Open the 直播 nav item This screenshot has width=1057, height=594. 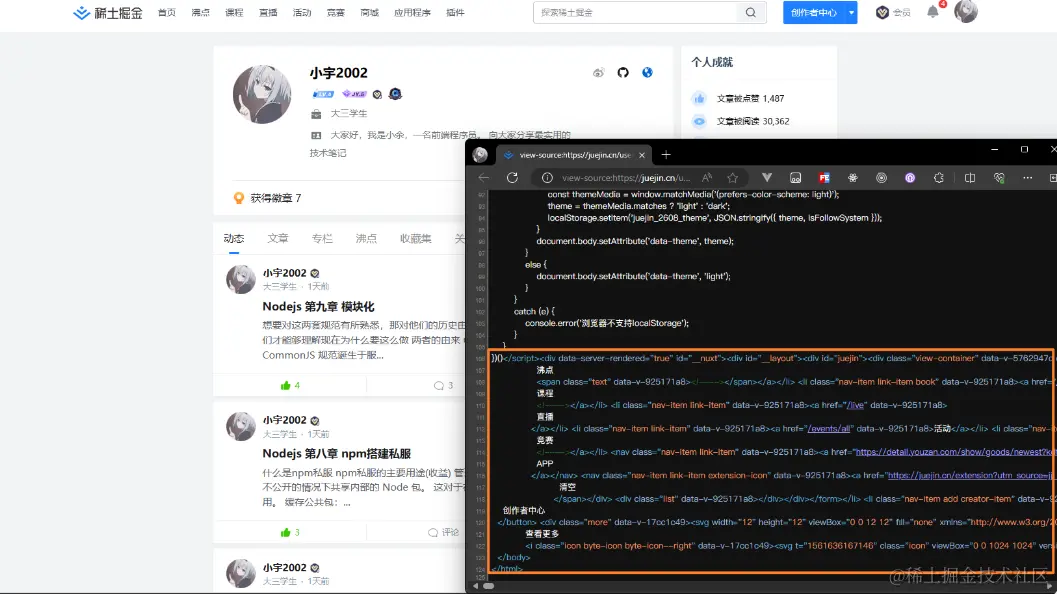click(268, 13)
